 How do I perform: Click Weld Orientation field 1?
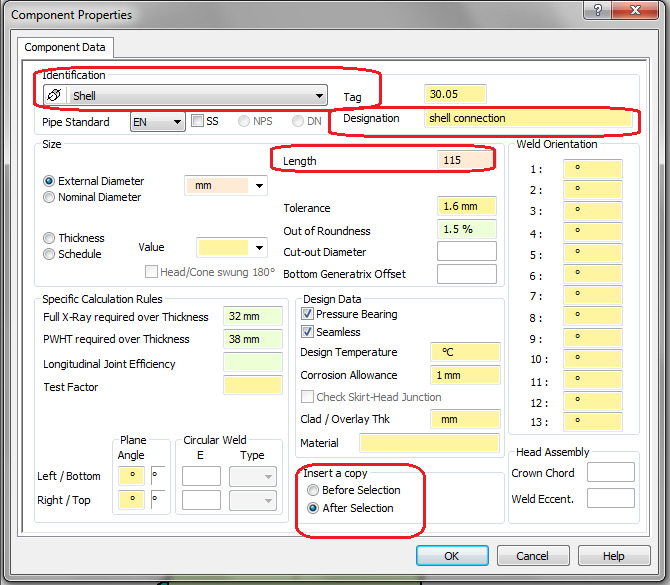click(593, 168)
